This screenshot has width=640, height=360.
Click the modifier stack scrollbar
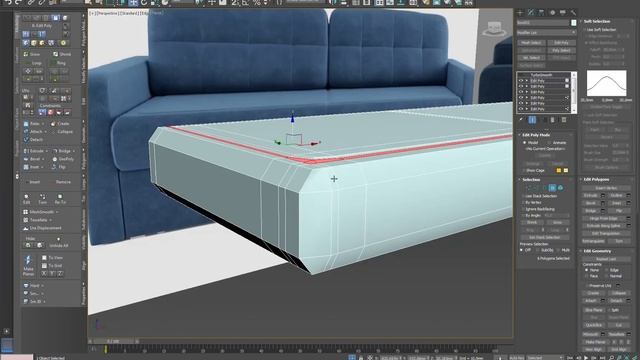pos(574,93)
